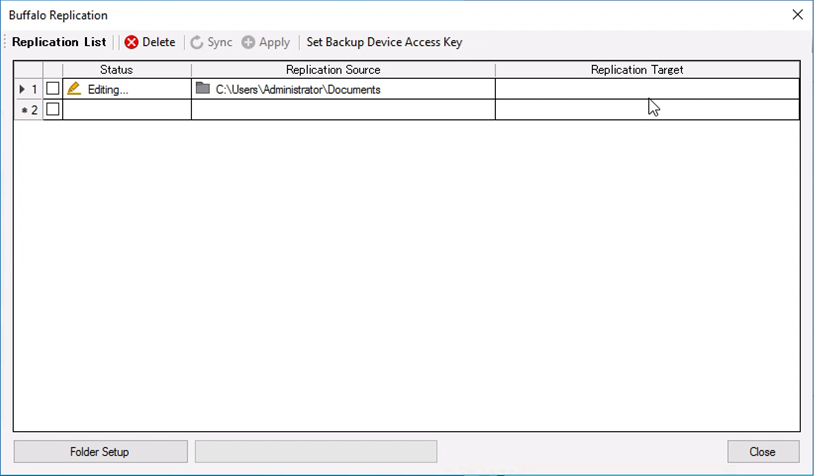Open Set Backup Device Access Key

click(384, 42)
